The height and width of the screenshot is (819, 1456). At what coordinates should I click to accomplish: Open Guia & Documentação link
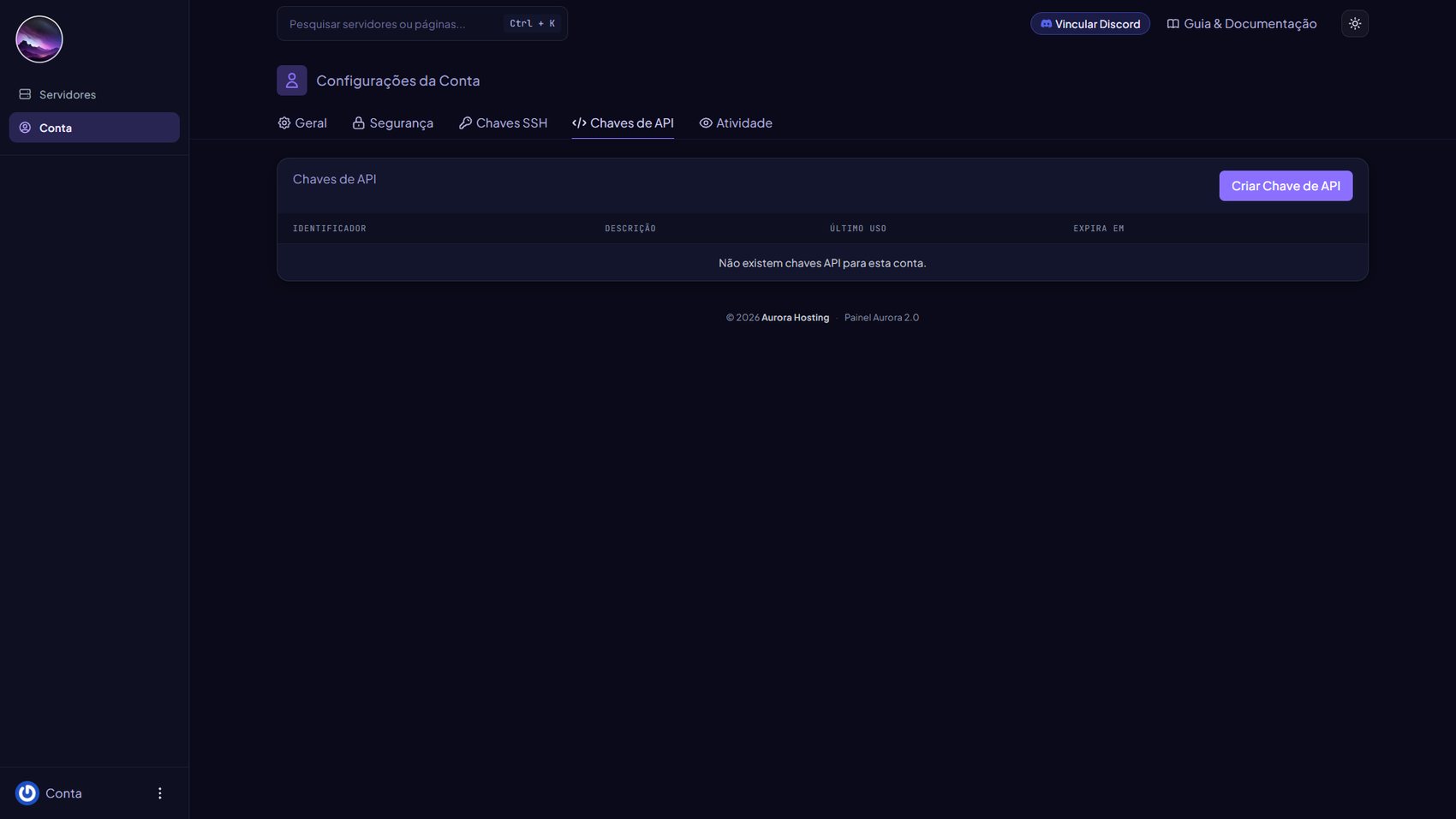tap(1242, 24)
